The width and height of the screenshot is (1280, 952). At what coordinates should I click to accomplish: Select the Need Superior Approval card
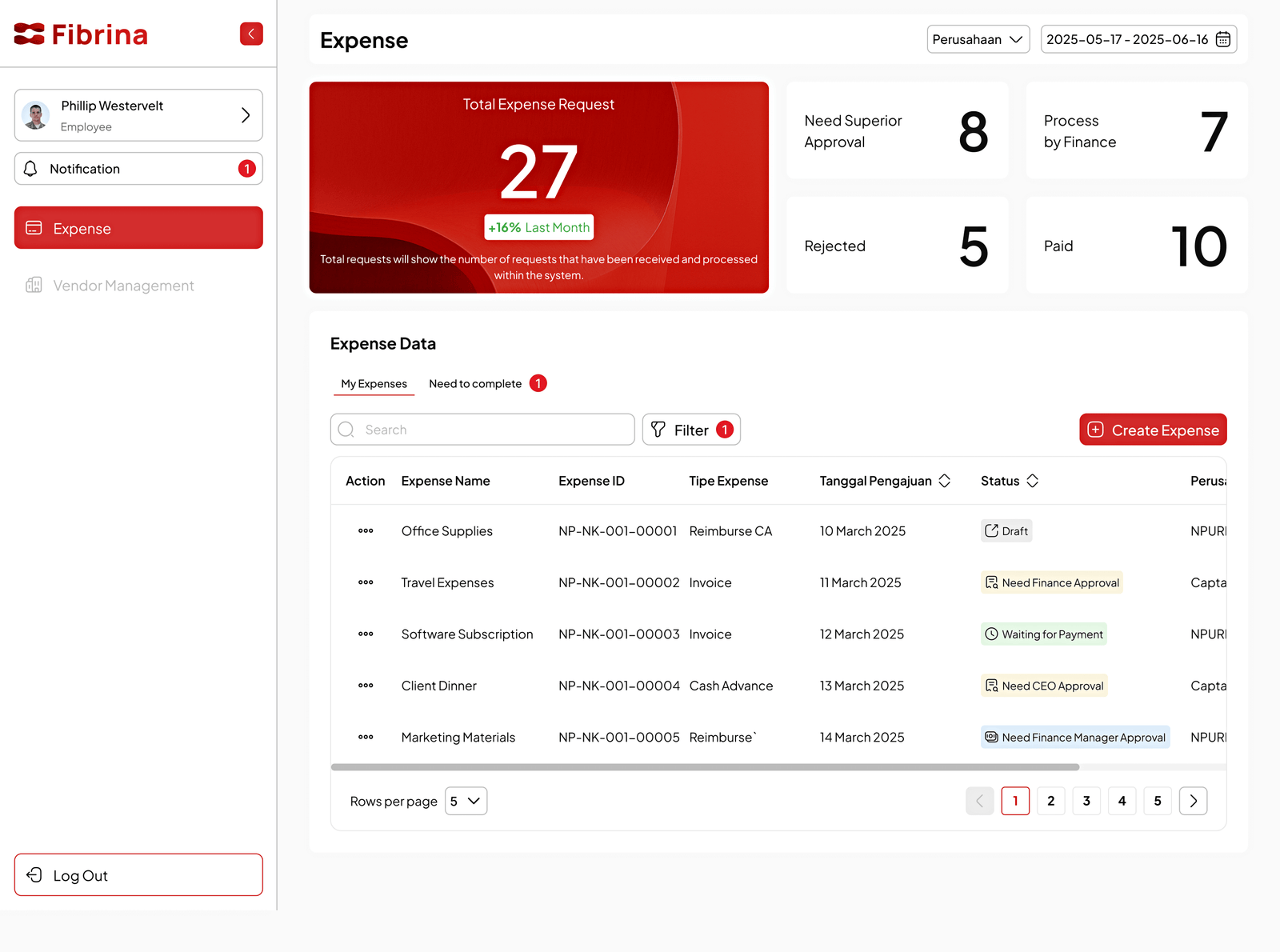pyautogui.click(x=897, y=131)
